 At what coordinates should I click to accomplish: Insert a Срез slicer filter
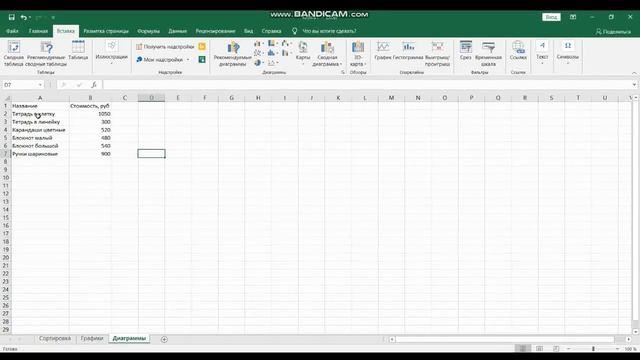click(465, 51)
